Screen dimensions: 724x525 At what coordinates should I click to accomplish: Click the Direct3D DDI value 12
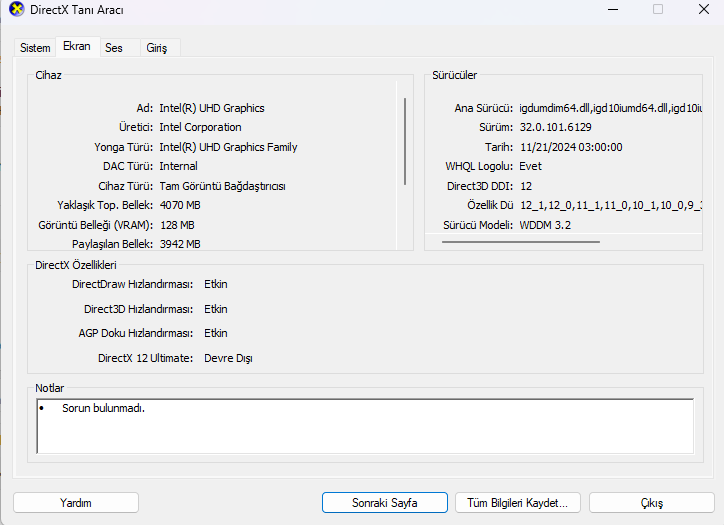pyautogui.click(x=526, y=186)
